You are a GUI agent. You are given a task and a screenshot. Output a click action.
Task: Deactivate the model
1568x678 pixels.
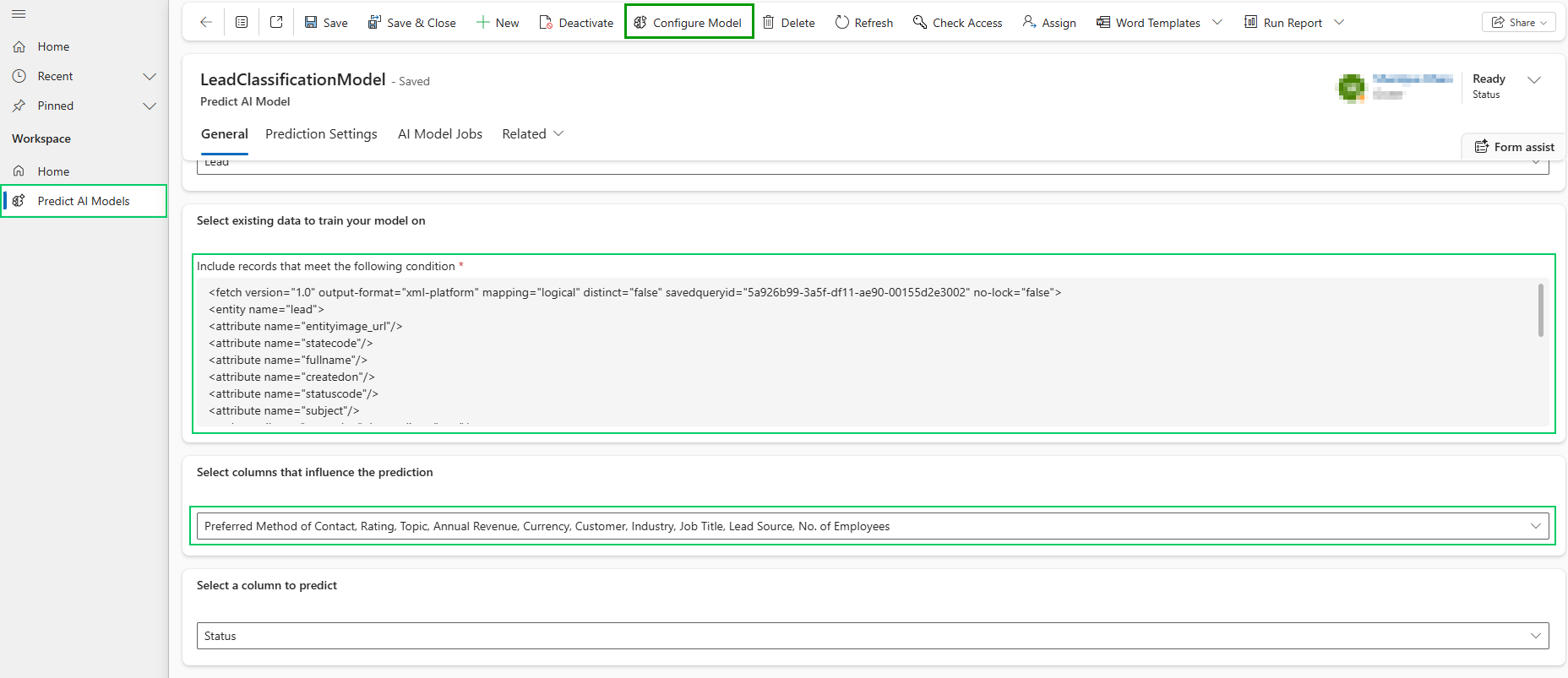[x=576, y=23]
